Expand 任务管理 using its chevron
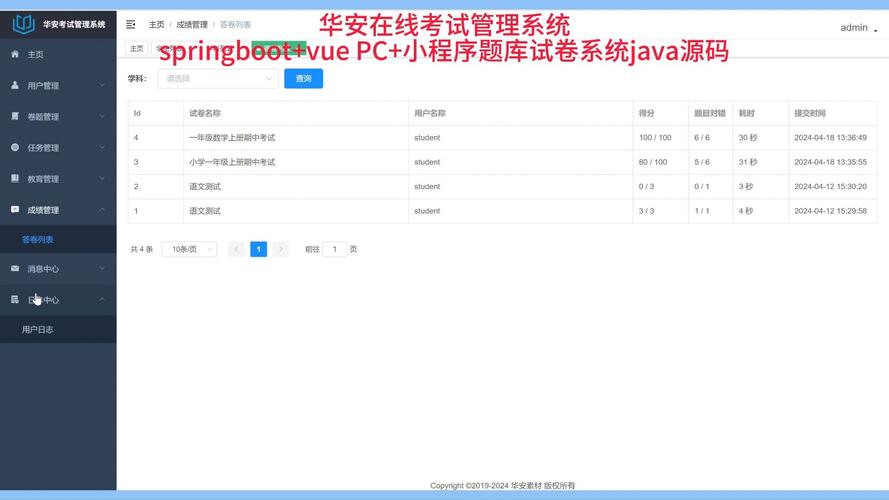The width and height of the screenshot is (889, 500). (x=102, y=147)
